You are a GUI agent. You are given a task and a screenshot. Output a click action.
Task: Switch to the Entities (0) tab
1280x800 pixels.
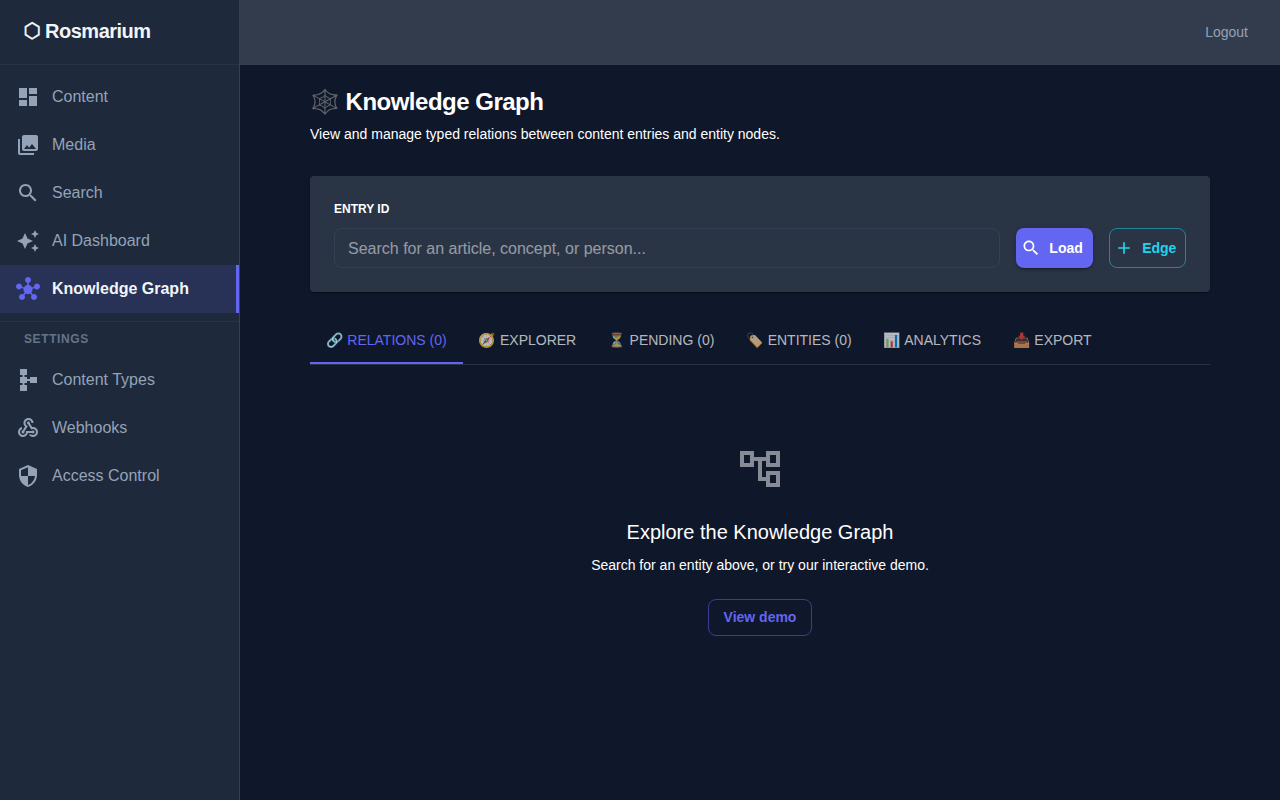click(x=799, y=340)
